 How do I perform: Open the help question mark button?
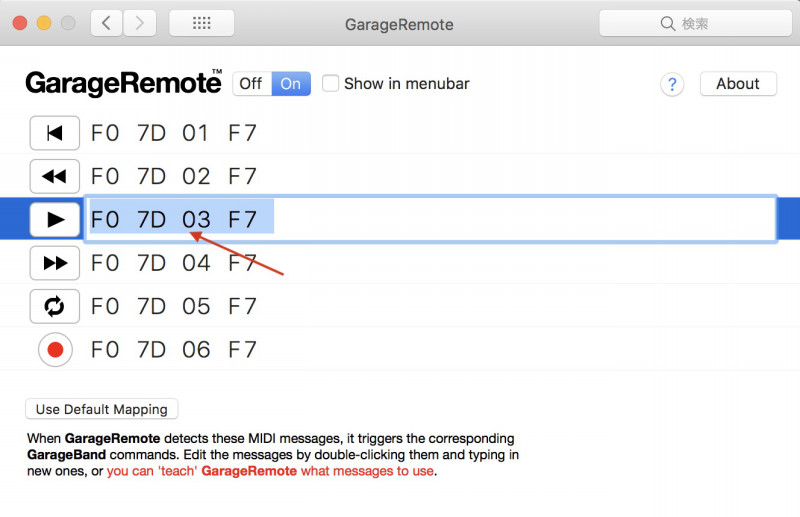[x=672, y=84]
